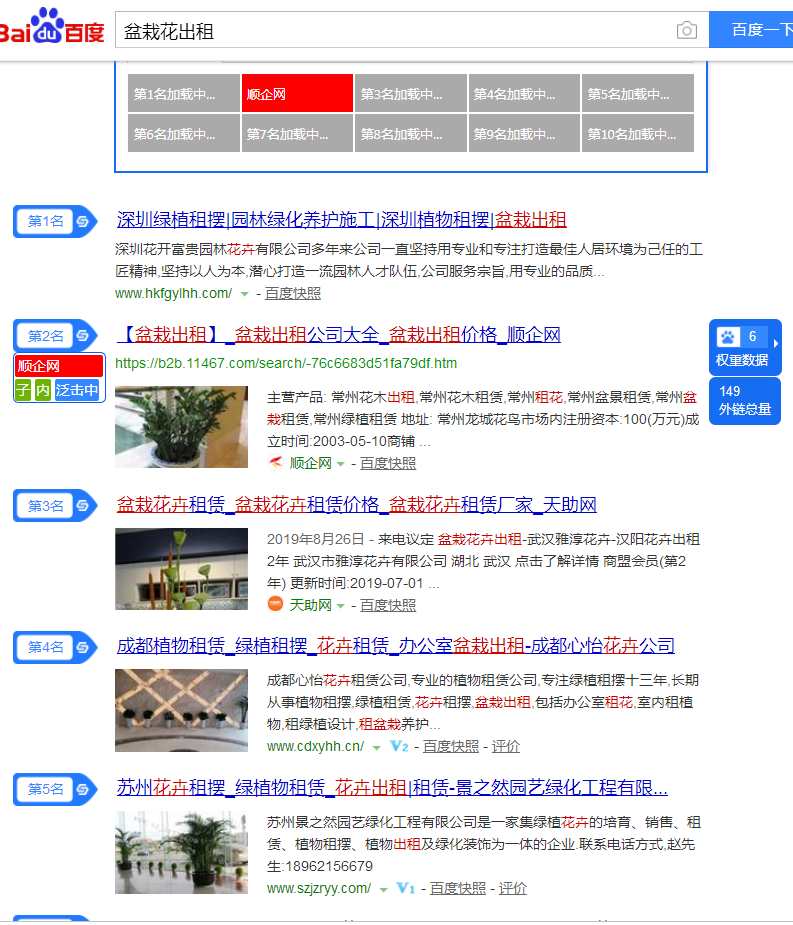Open 成都植物租赁 心怡花卉公司 result link

pyautogui.click(x=396, y=646)
